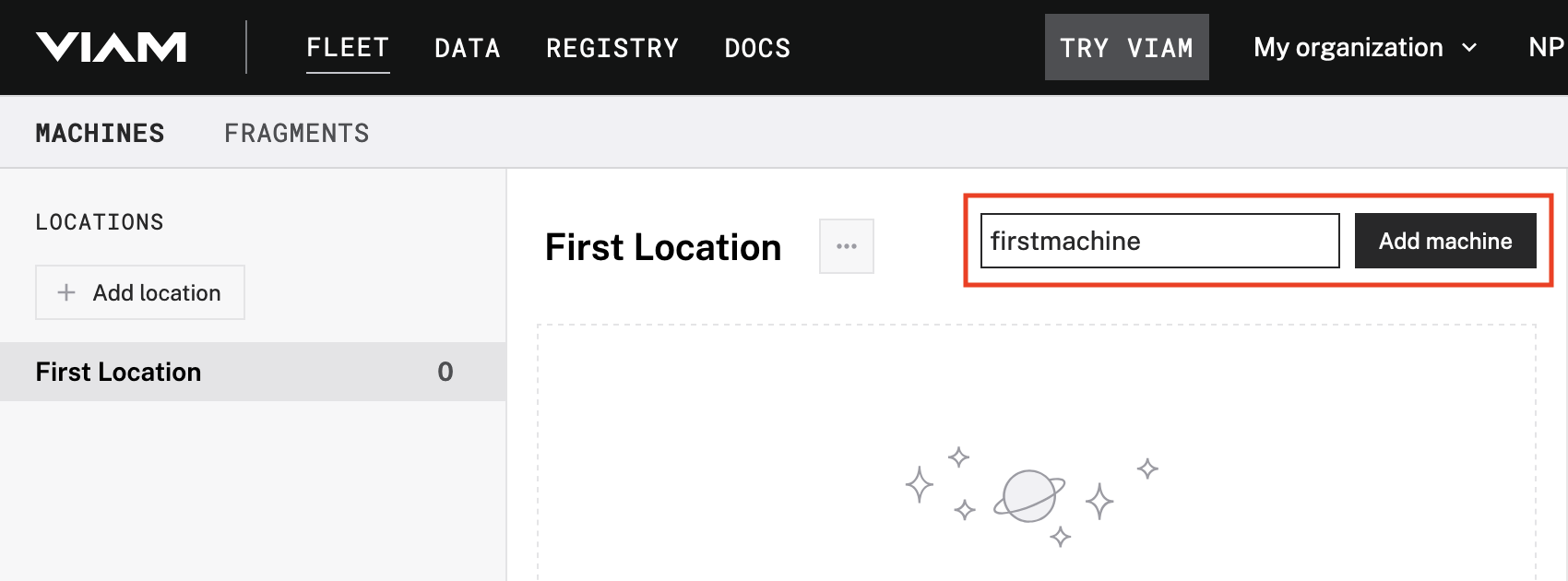
Task: Select the MACHINES tab
Action: coord(100,132)
